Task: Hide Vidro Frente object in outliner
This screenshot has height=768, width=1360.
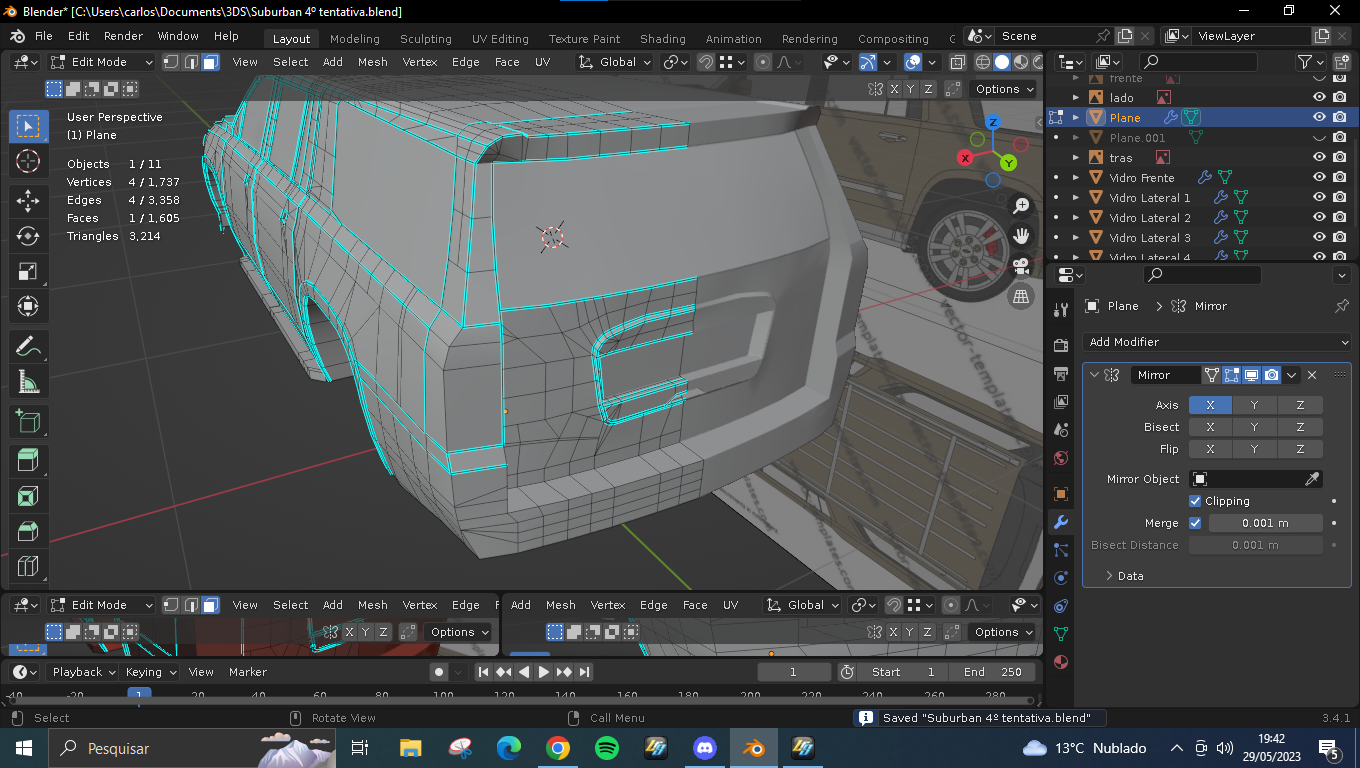Action: [1319, 177]
